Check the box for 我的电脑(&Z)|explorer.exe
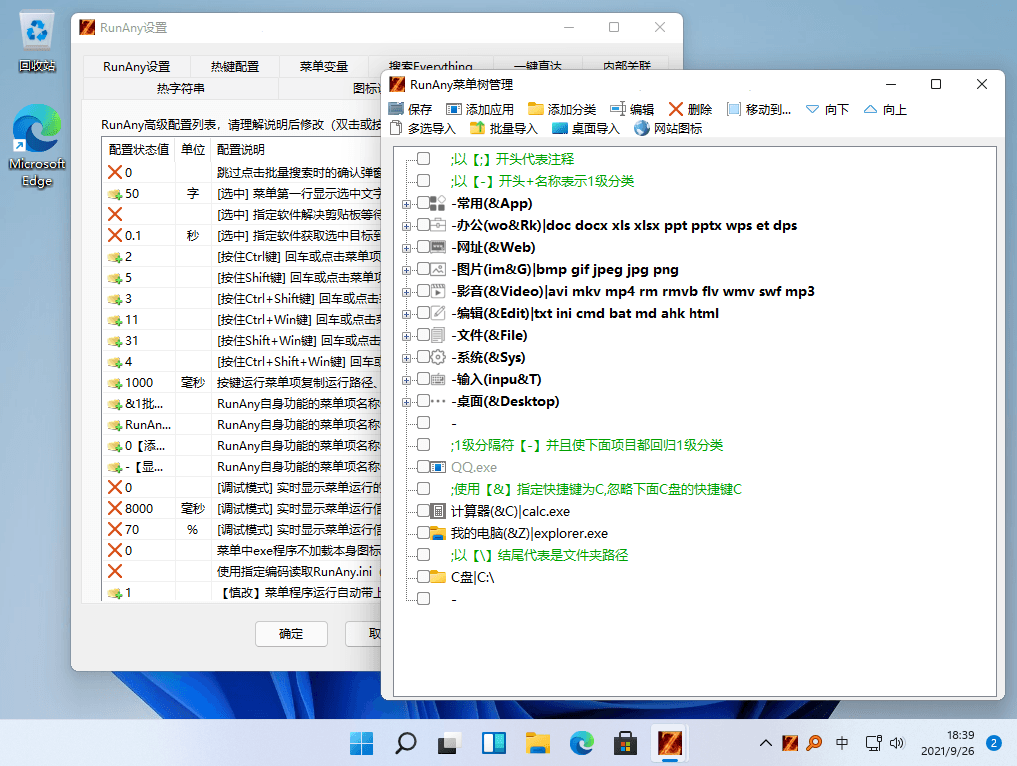 point(424,533)
